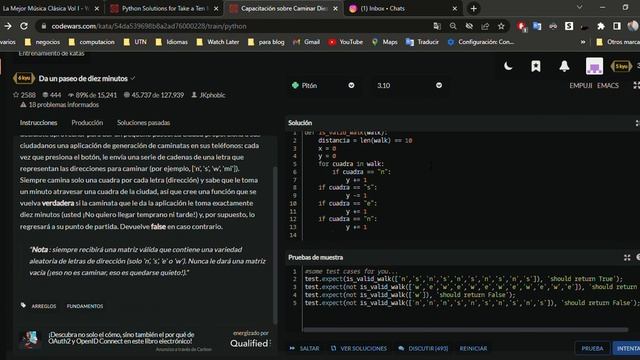The image size is (640, 360).
Task: Open Traducir bookmark
Action: coord(422,42)
